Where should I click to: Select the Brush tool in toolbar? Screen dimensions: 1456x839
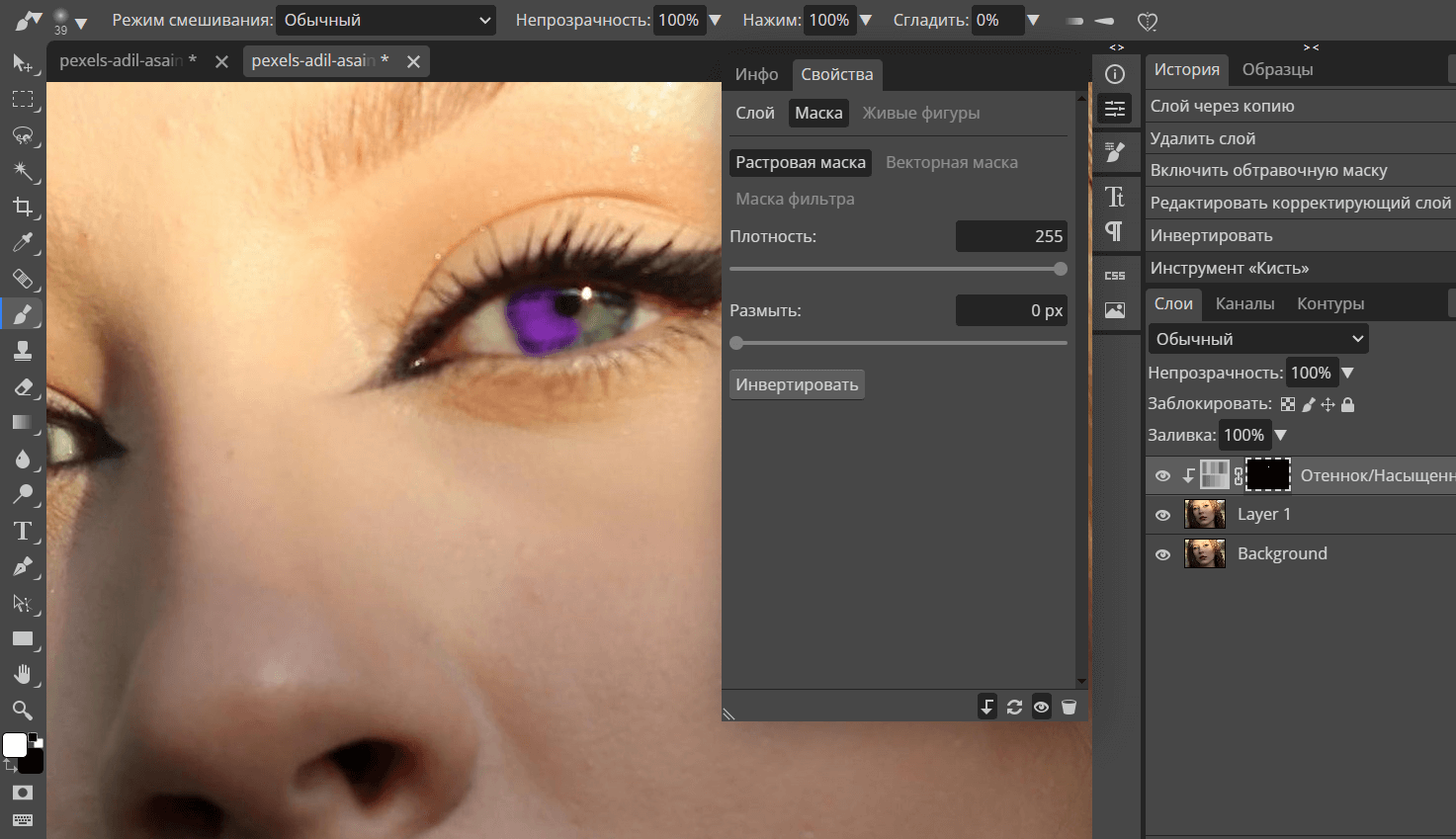pos(22,314)
